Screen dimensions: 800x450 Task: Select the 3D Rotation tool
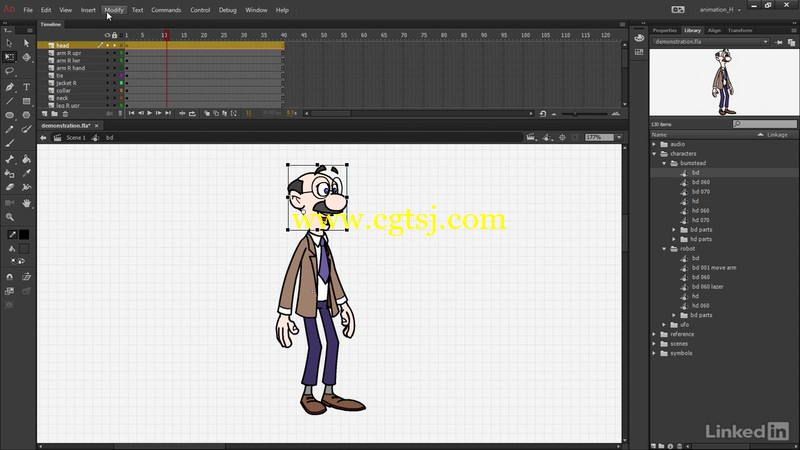click(26, 57)
